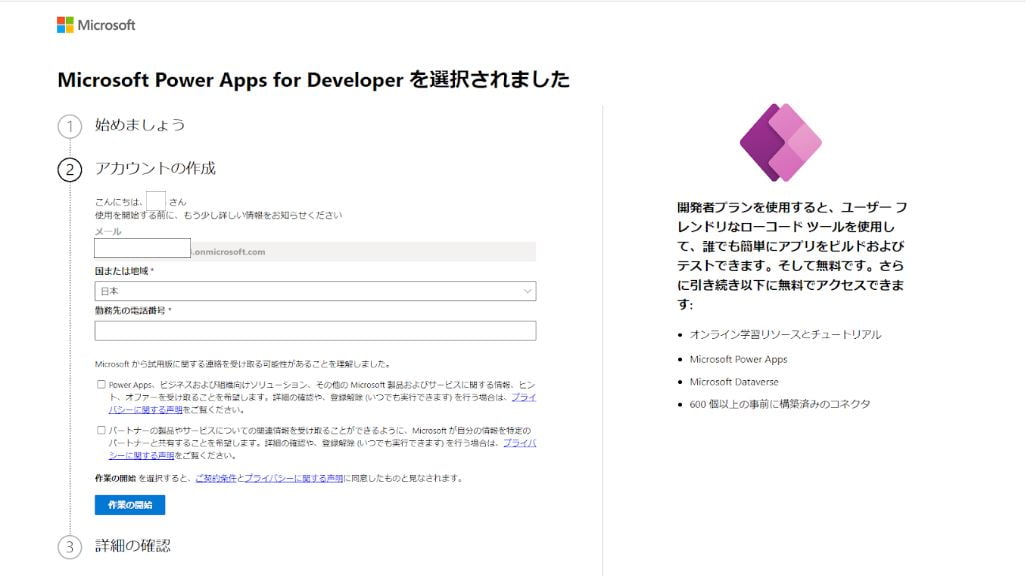Viewport: 1026px width, 576px height.
Task: Select the step 3 circle icon
Action: pos(69,547)
